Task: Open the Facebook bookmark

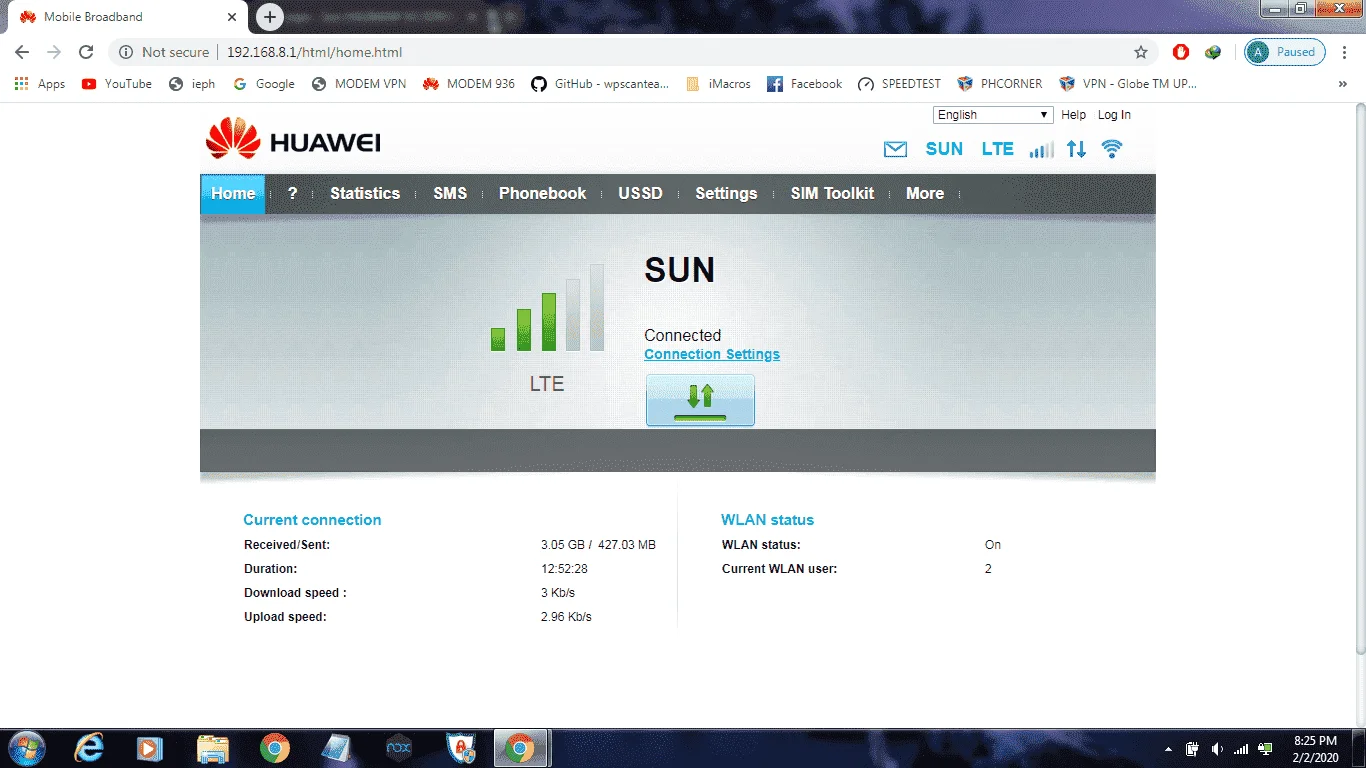Action: (805, 84)
